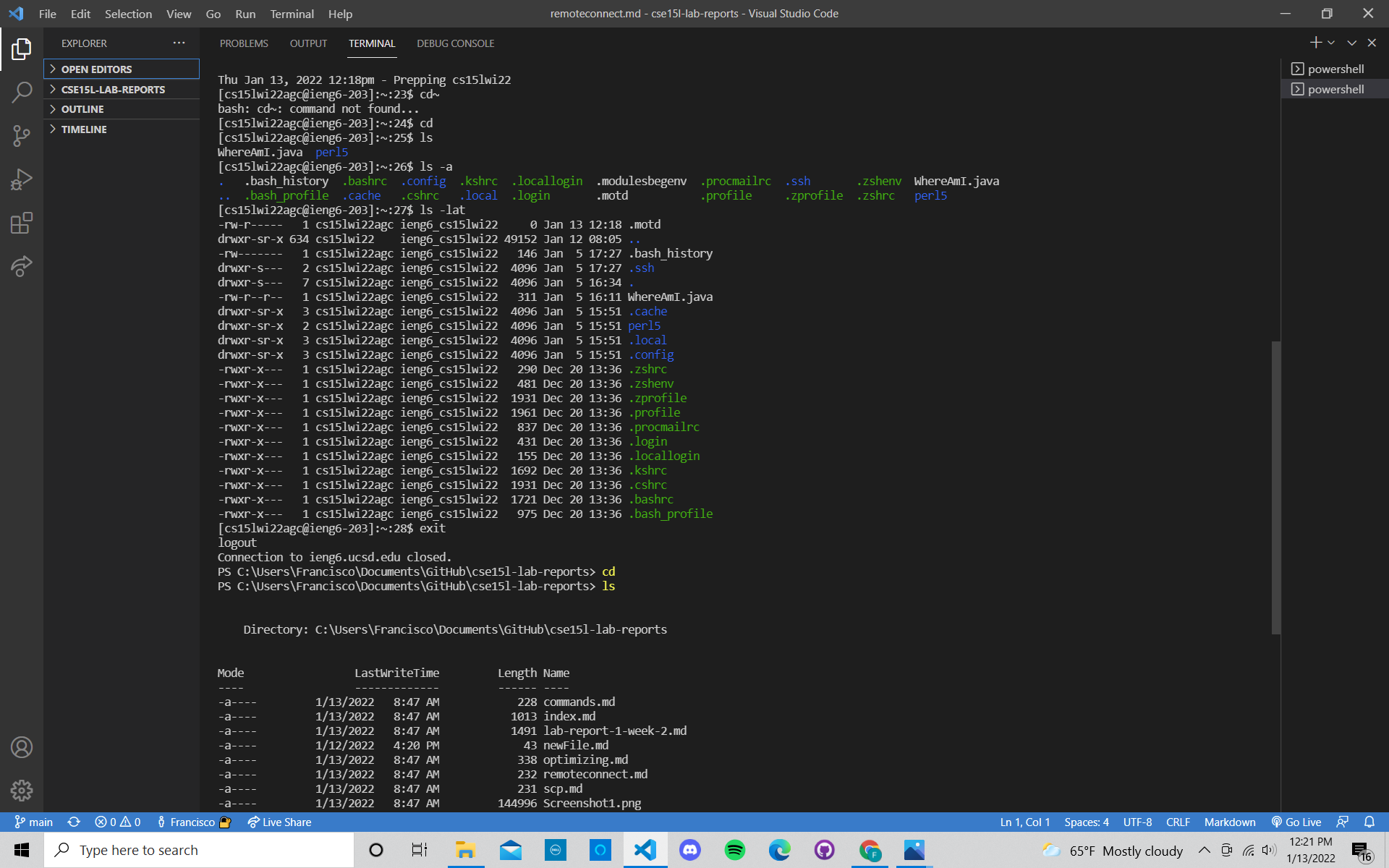Close the terminal panel
1389x868 pixels.
coord(1372,43)
